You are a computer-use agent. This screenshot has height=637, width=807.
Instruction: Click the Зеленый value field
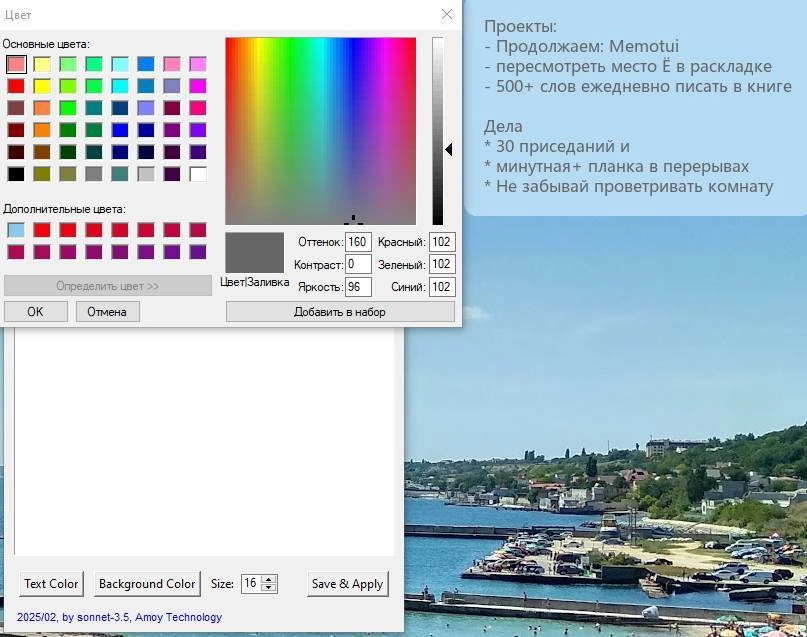442,264
